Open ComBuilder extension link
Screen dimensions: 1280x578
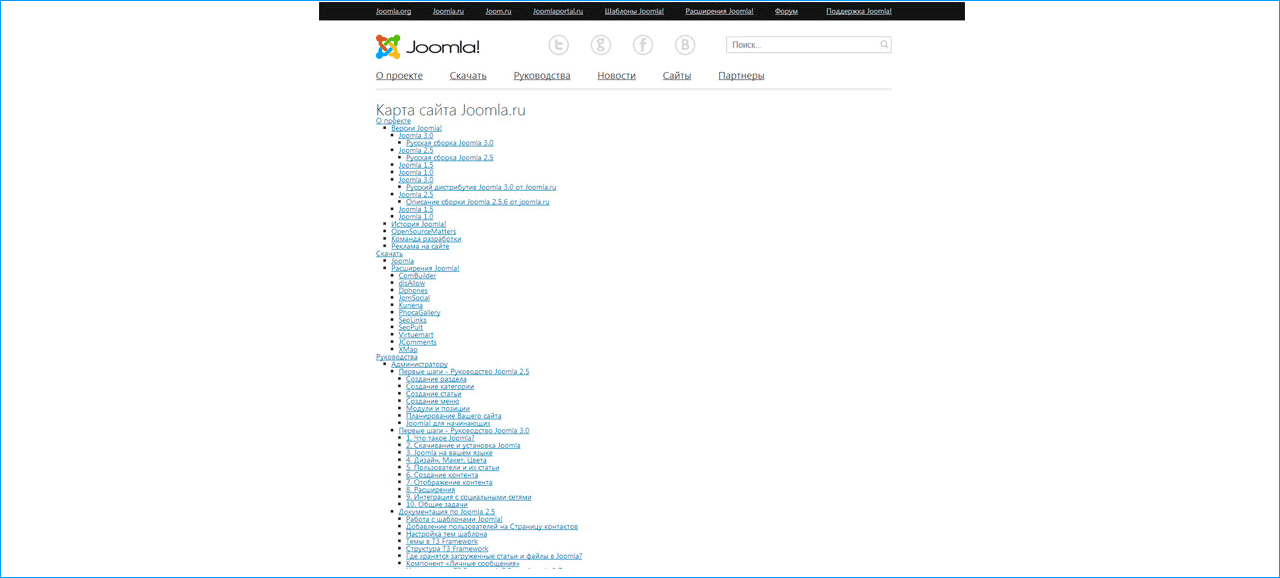[417, 276]
